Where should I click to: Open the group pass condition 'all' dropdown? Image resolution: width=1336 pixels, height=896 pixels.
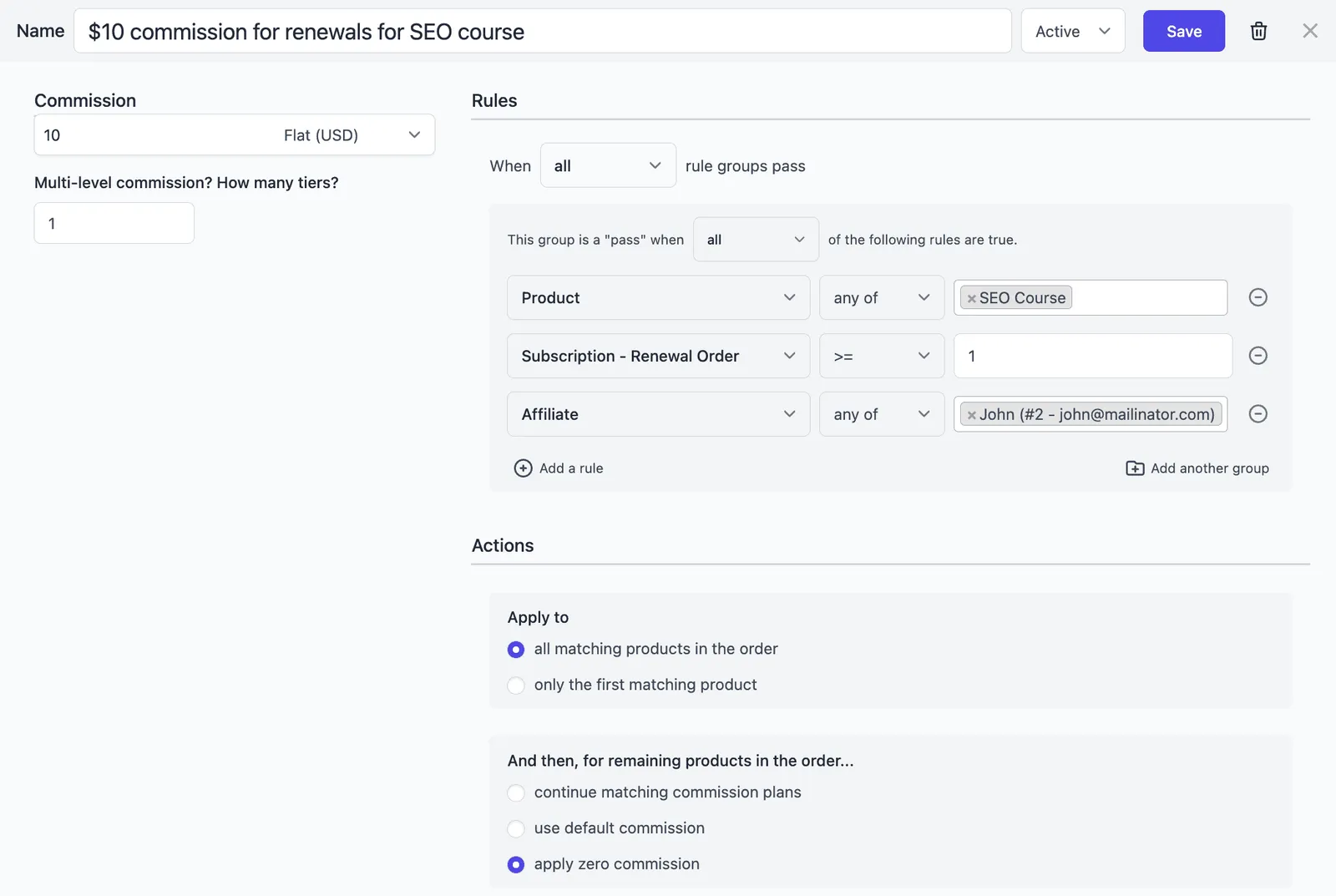(756, 240)
